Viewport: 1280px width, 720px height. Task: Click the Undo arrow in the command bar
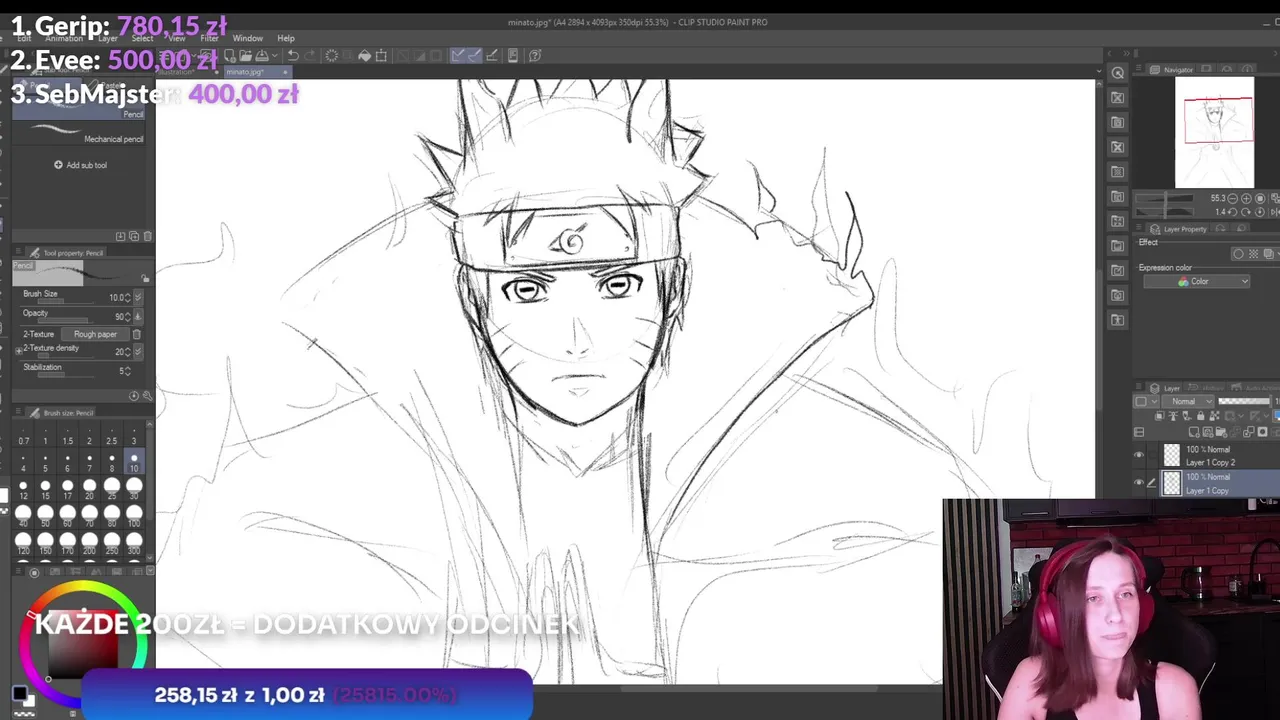pyautogui.click(x=293, y=56)
